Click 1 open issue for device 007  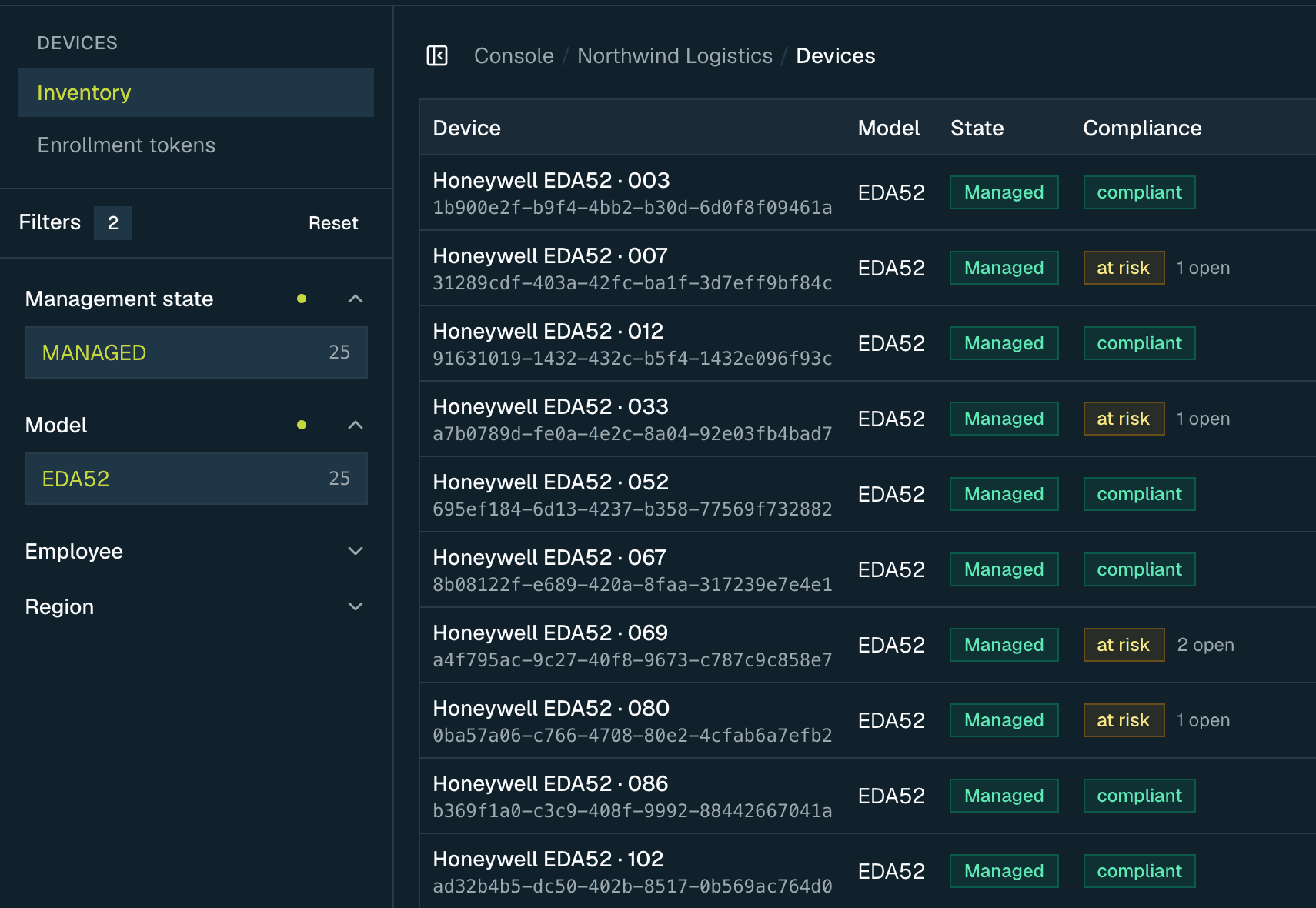coord(1203,268)
